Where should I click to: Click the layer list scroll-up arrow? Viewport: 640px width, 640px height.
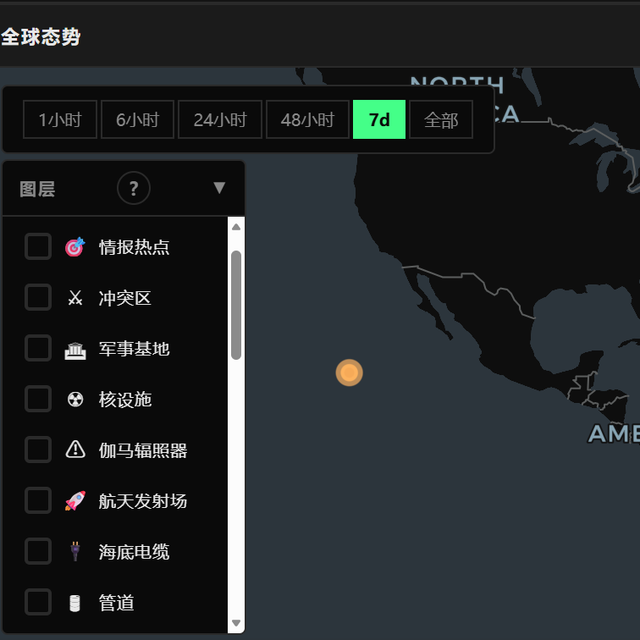point(236,227)
